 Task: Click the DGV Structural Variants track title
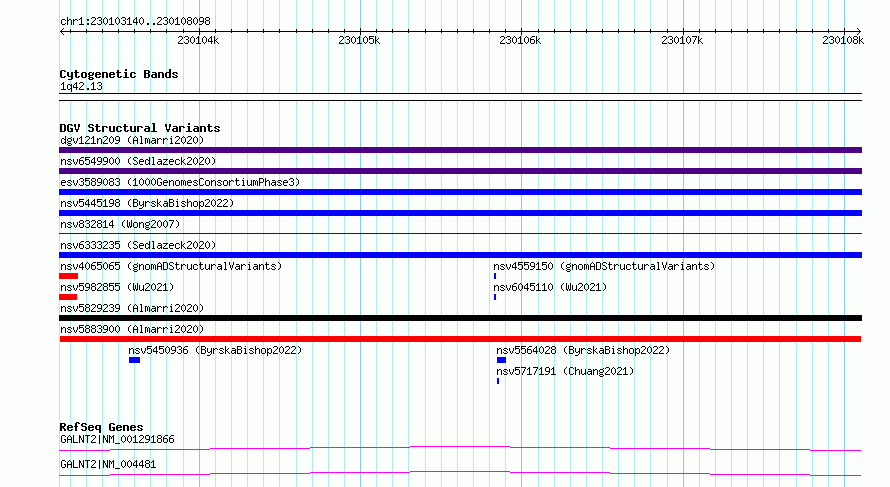tap(140, 128)
